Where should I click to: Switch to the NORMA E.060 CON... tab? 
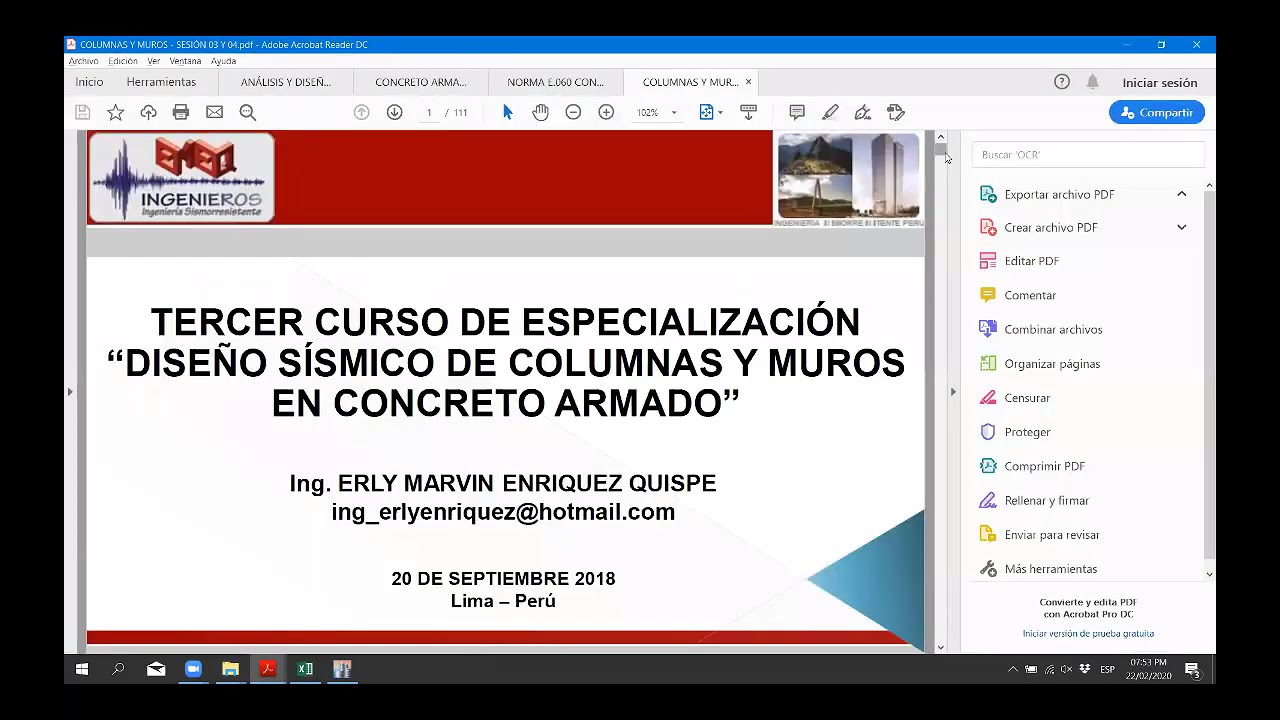point(555,82)
